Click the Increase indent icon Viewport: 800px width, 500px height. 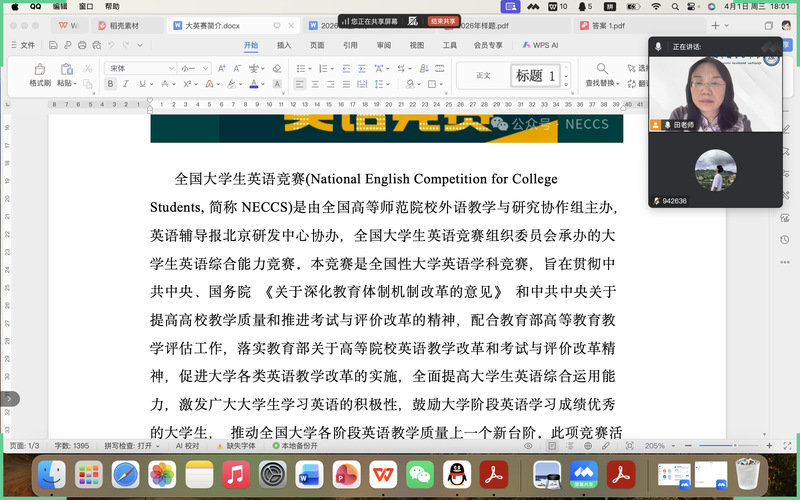coord(362,68)
